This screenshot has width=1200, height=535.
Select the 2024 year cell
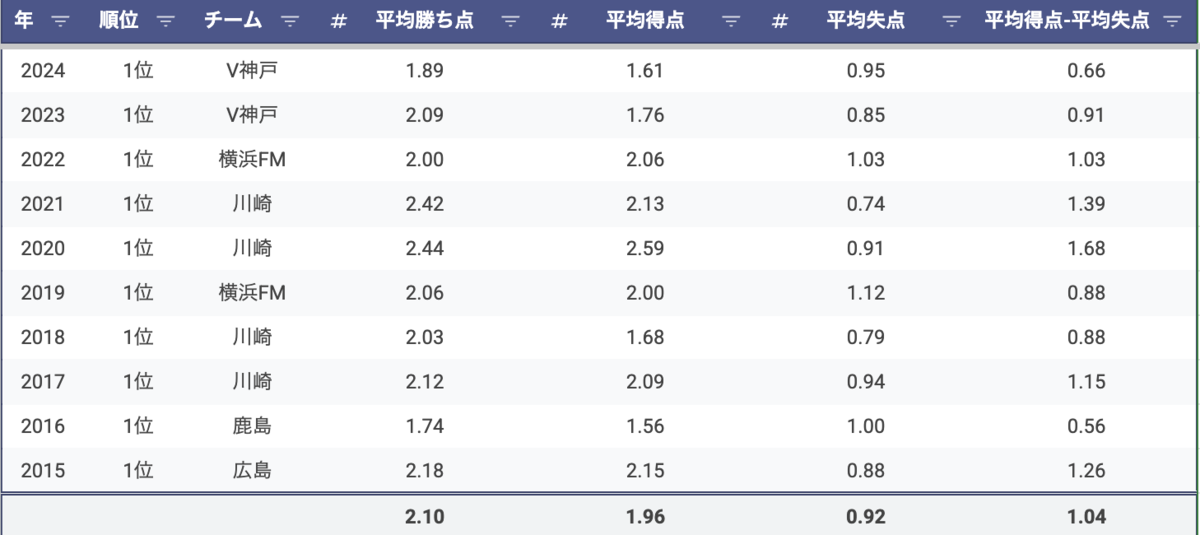[43, 71]
